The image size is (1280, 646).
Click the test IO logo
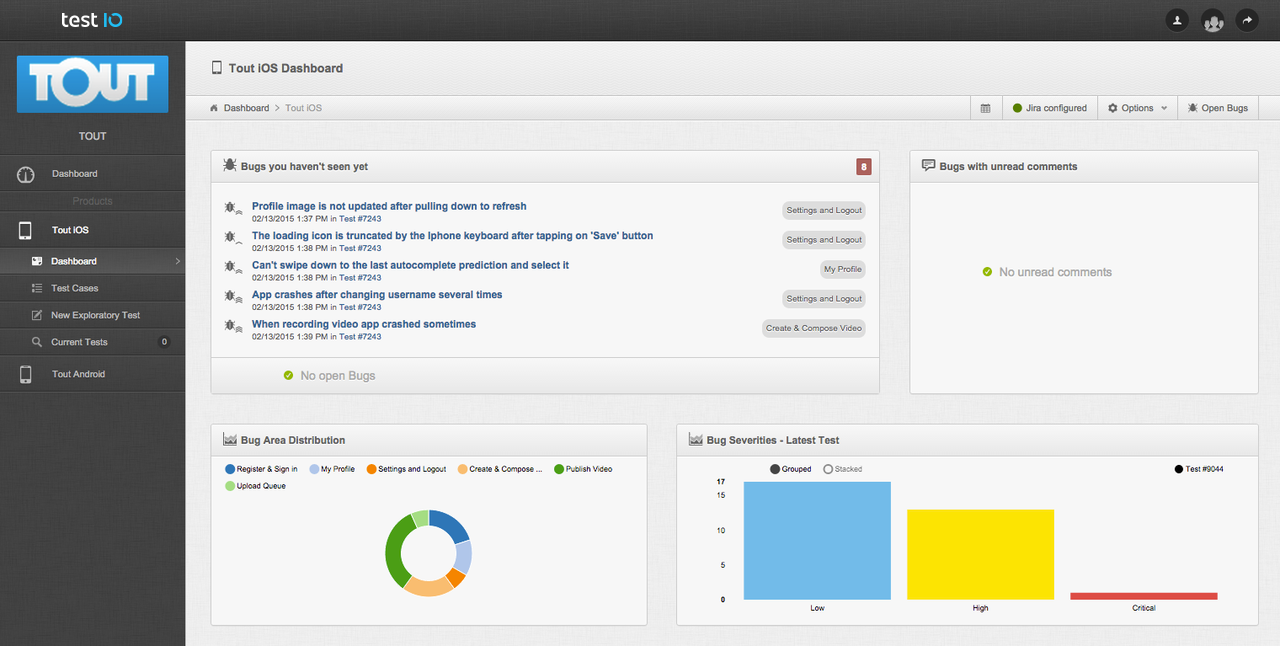click(92, 20)
